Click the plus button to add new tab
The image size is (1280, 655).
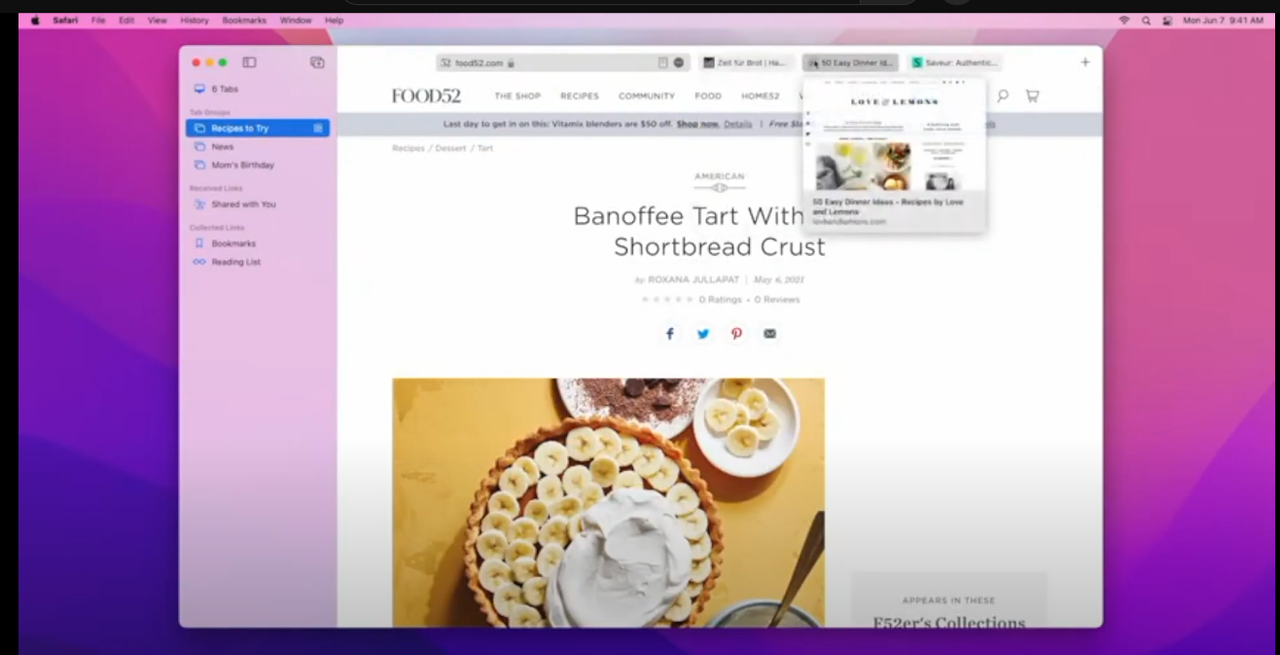(1085, 62)
